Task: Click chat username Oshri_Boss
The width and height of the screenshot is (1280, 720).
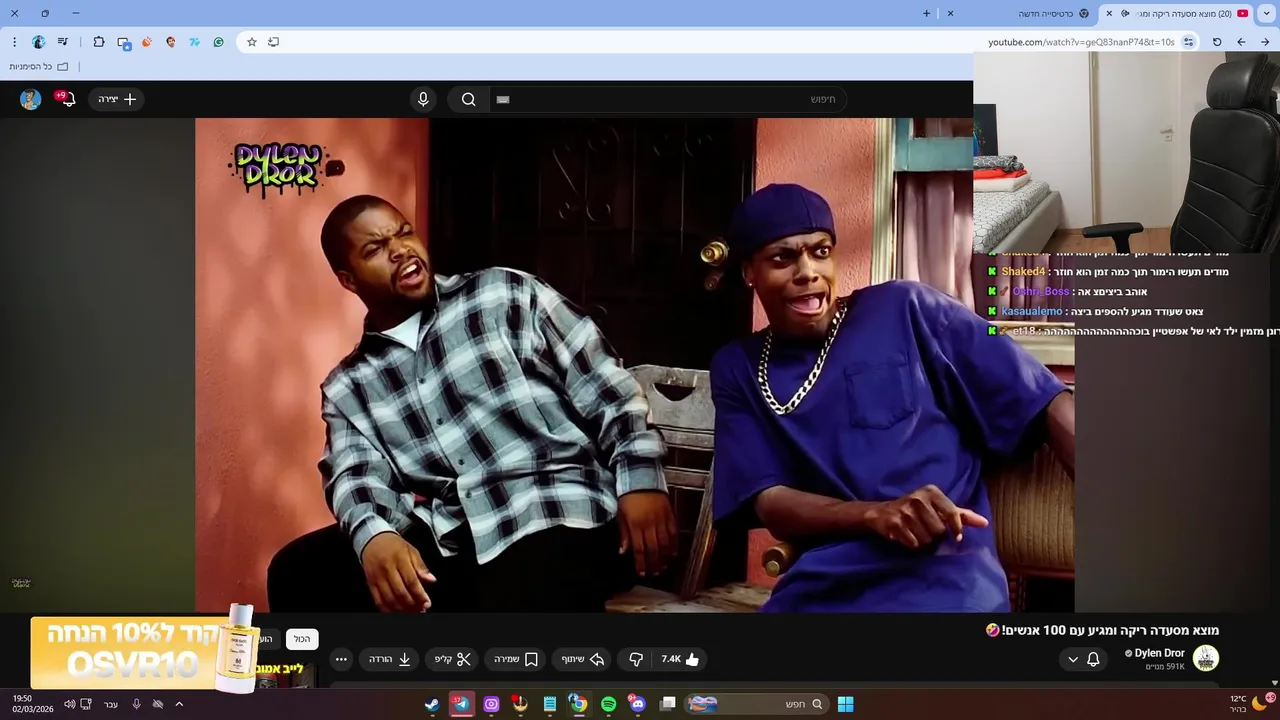Action: [1041, 292]
